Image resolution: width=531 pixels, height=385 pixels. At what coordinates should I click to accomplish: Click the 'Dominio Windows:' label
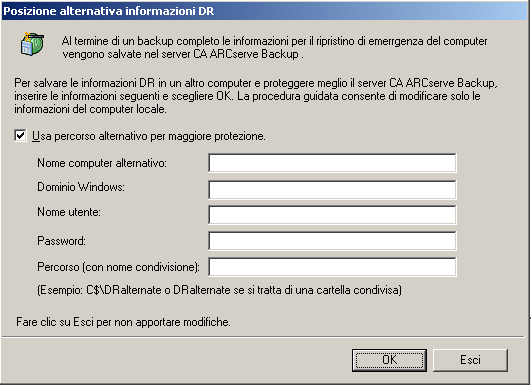pos(81,187)
